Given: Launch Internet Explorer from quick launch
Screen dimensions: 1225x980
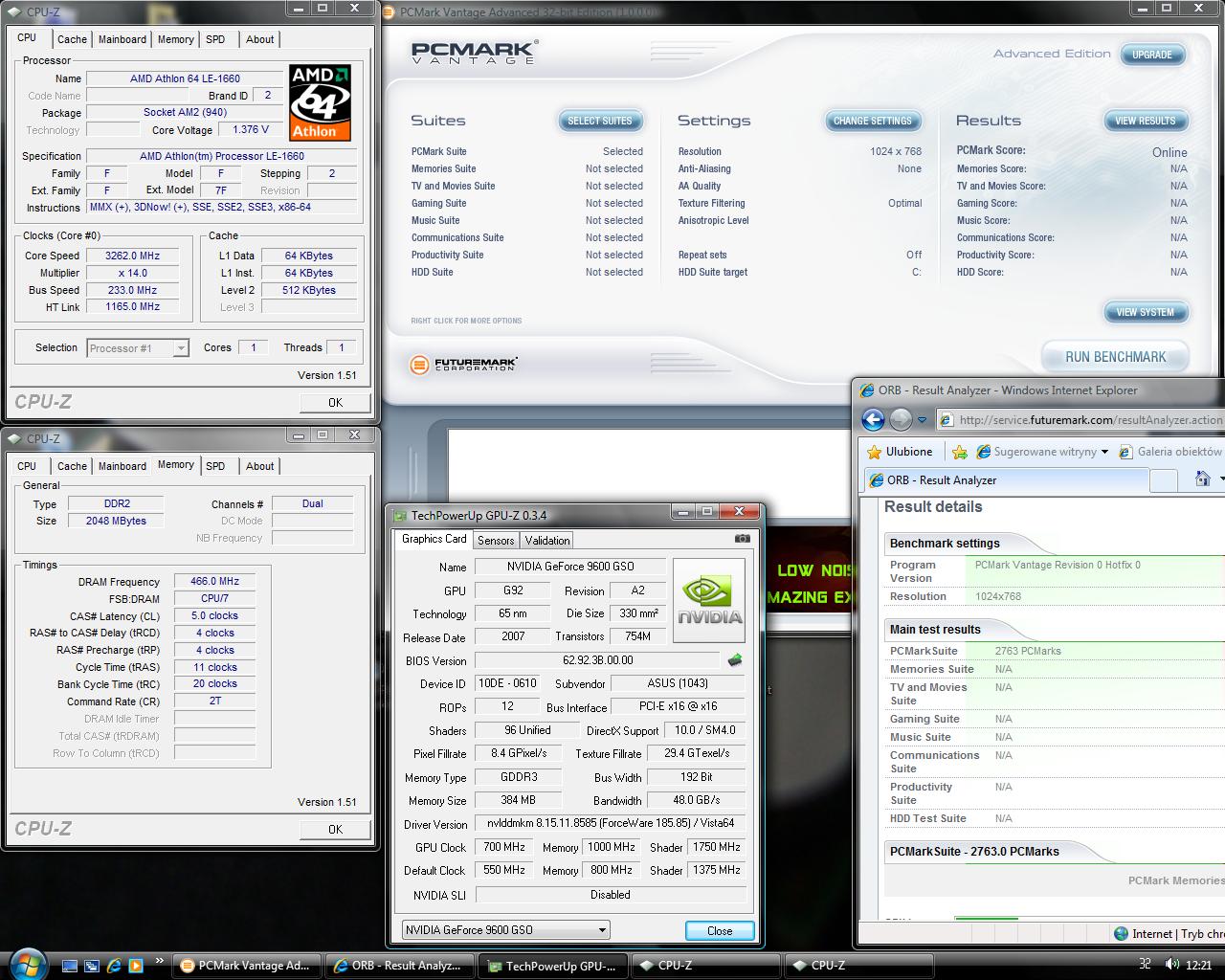Looking at the screenshot, I should [x=114, y=966].
